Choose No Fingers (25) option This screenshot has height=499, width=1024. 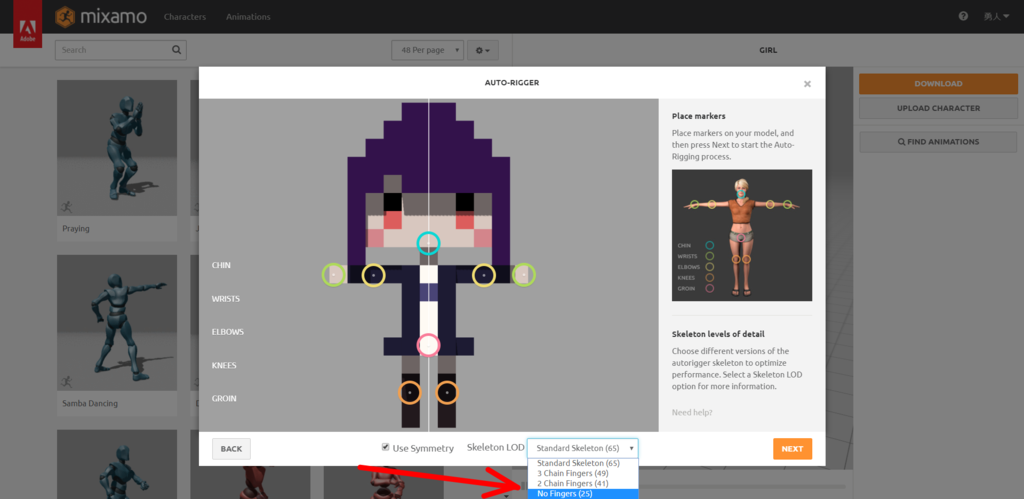583,494
